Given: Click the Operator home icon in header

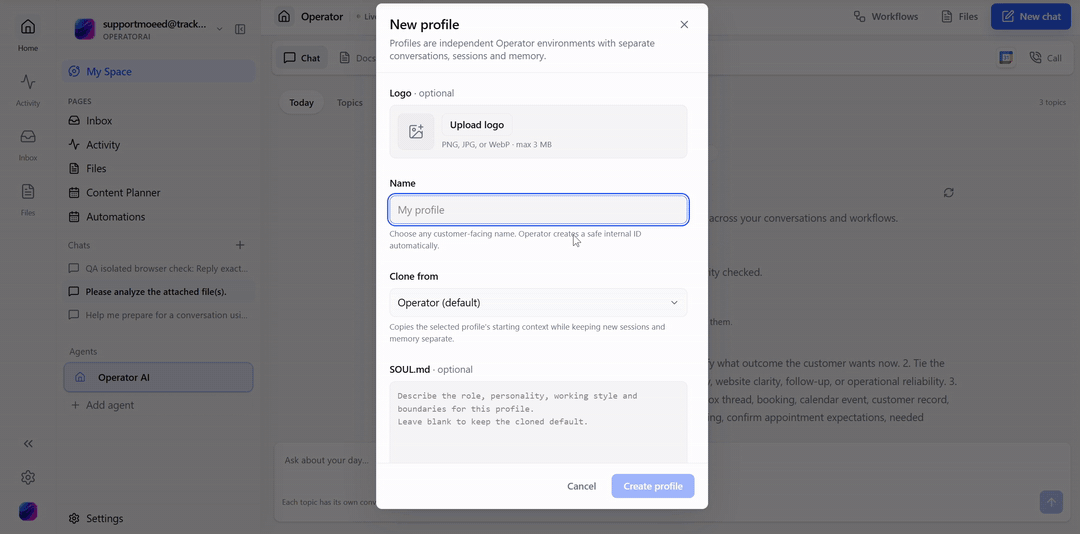Looking at the screenshot, I should tap(284, 17).
